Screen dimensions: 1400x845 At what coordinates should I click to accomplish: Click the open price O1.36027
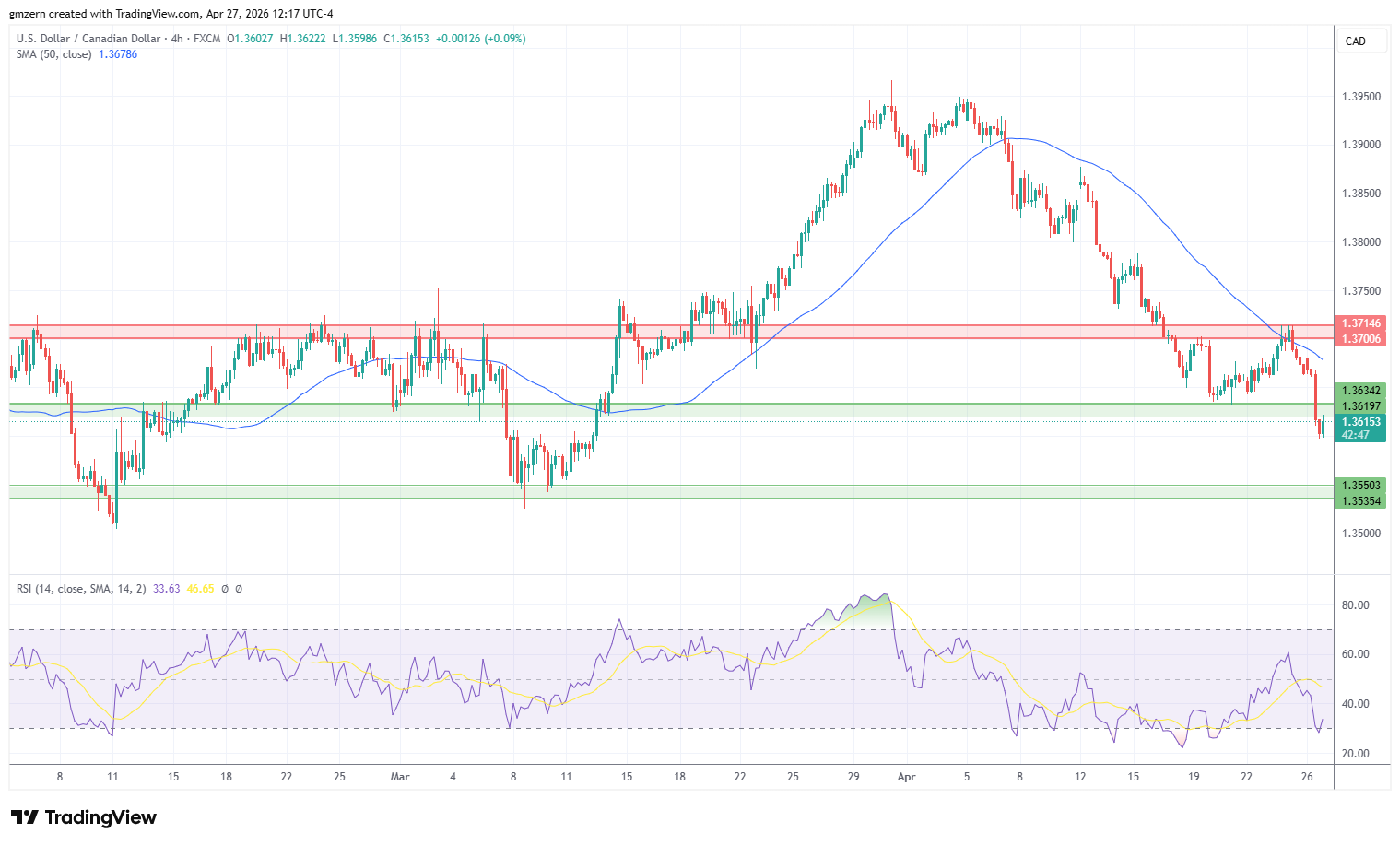[x=250, y=39]
